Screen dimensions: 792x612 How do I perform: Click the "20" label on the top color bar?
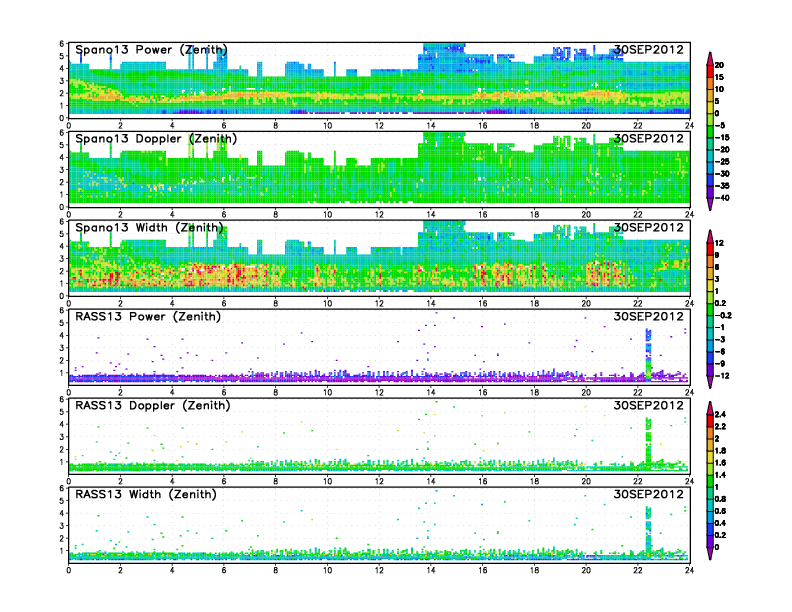(x=719, y=65)
